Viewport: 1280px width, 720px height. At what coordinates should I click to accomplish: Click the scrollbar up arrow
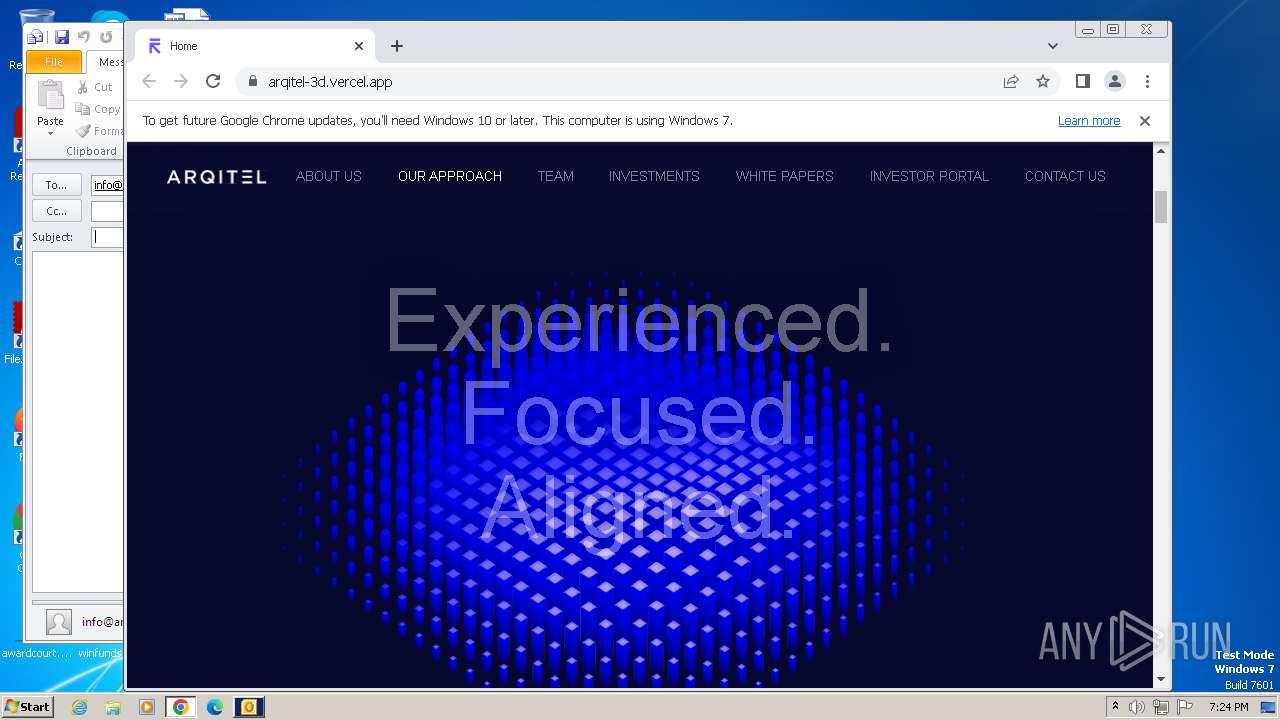pos(1161,150)
